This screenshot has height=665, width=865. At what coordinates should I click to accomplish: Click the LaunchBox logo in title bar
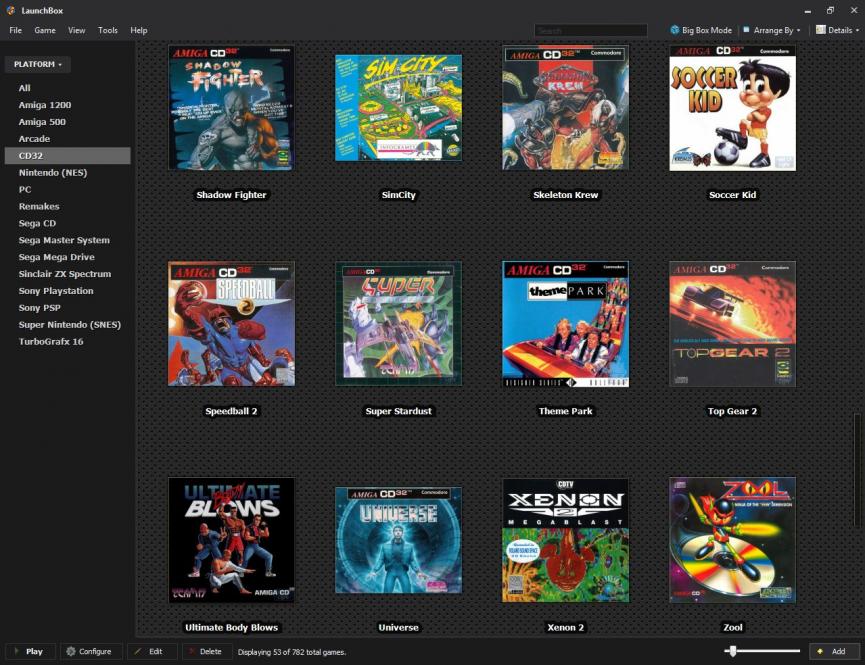(11, 10)
